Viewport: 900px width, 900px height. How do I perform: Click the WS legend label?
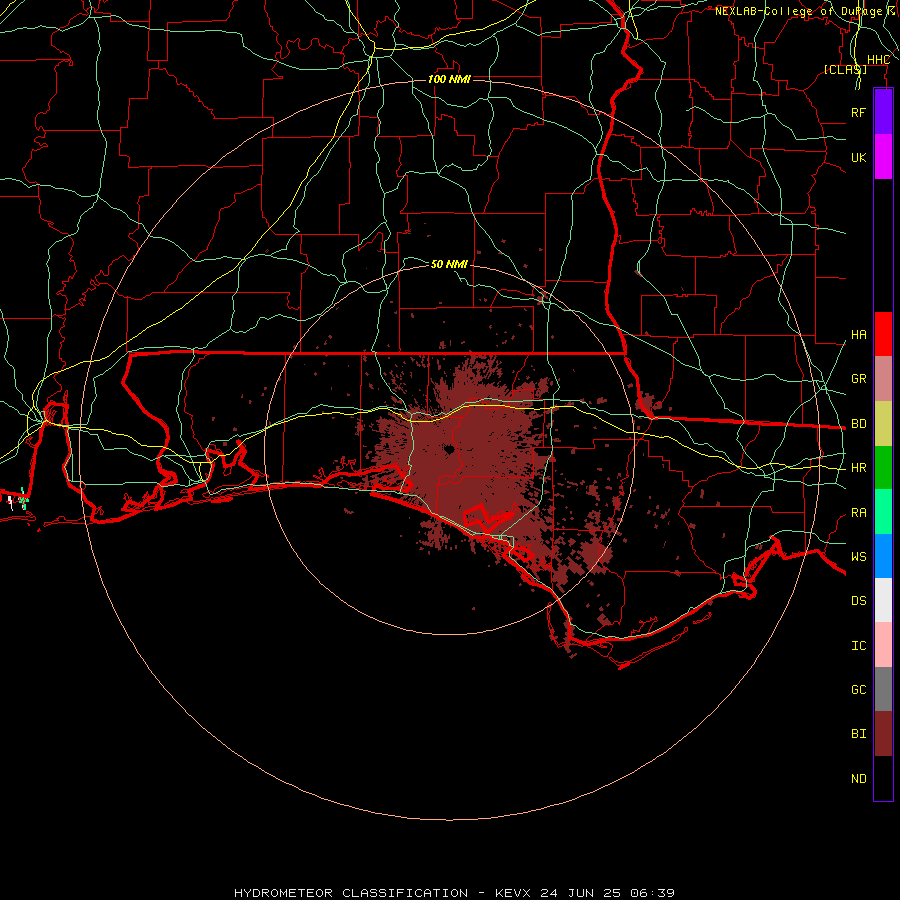click(x=858, y=556)
